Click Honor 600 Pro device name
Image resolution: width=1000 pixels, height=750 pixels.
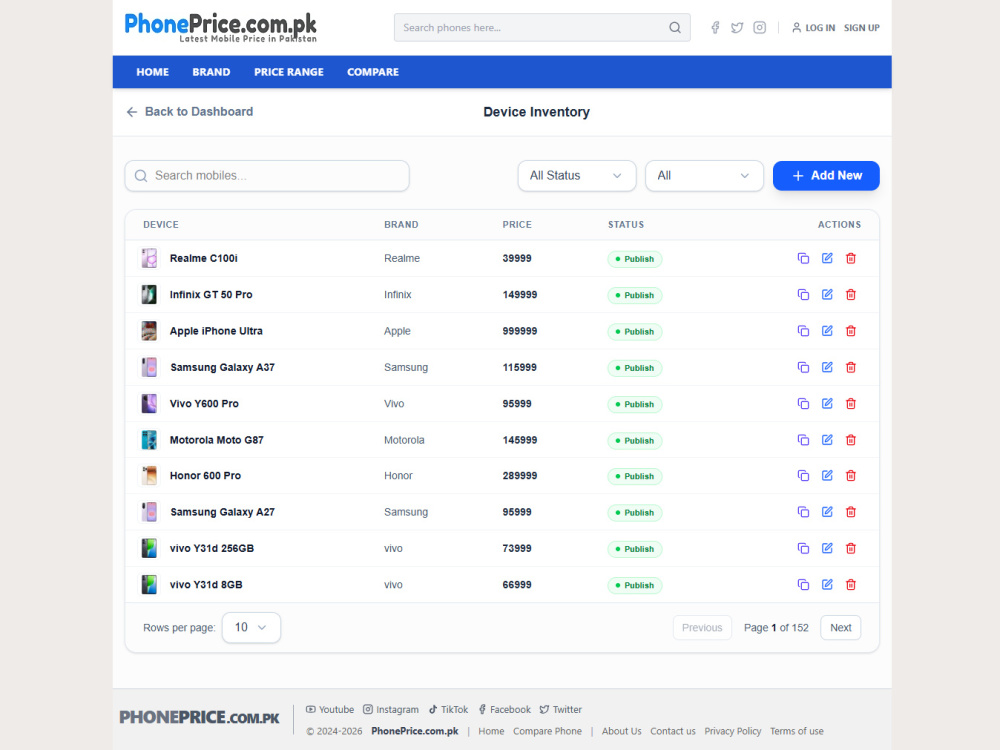click(x=205, y=476)
